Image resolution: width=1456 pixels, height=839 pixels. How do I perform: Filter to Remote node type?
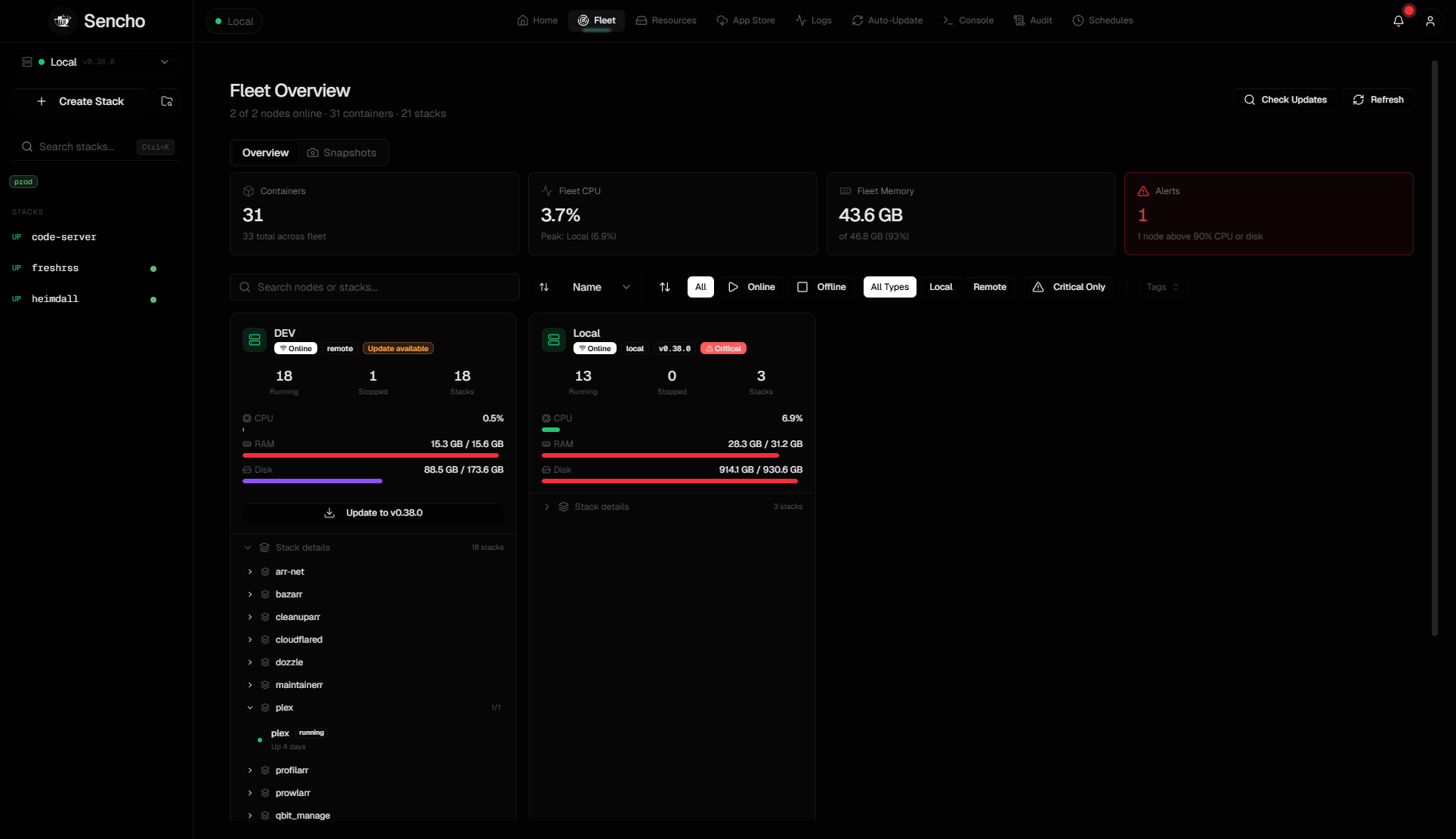point(990,287)
